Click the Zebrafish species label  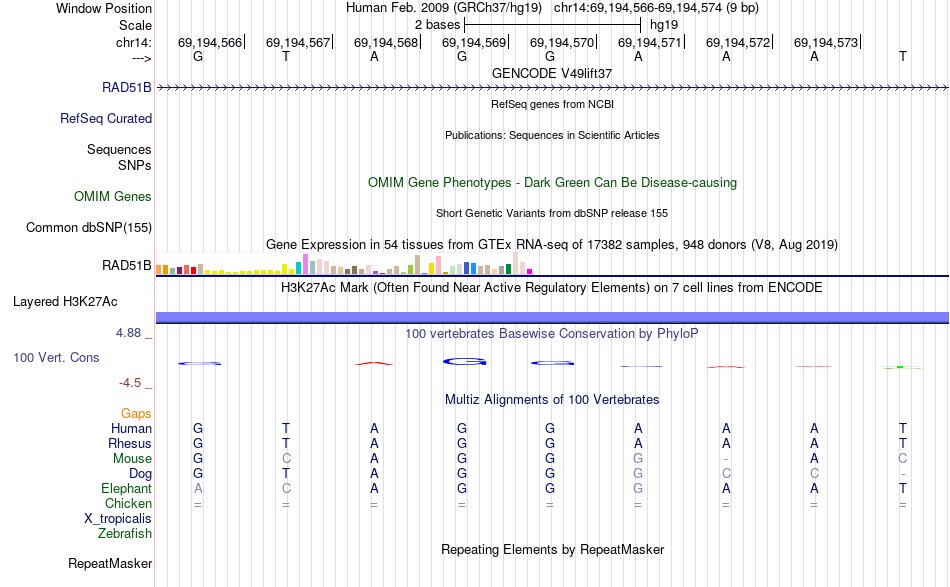point(125,534)
